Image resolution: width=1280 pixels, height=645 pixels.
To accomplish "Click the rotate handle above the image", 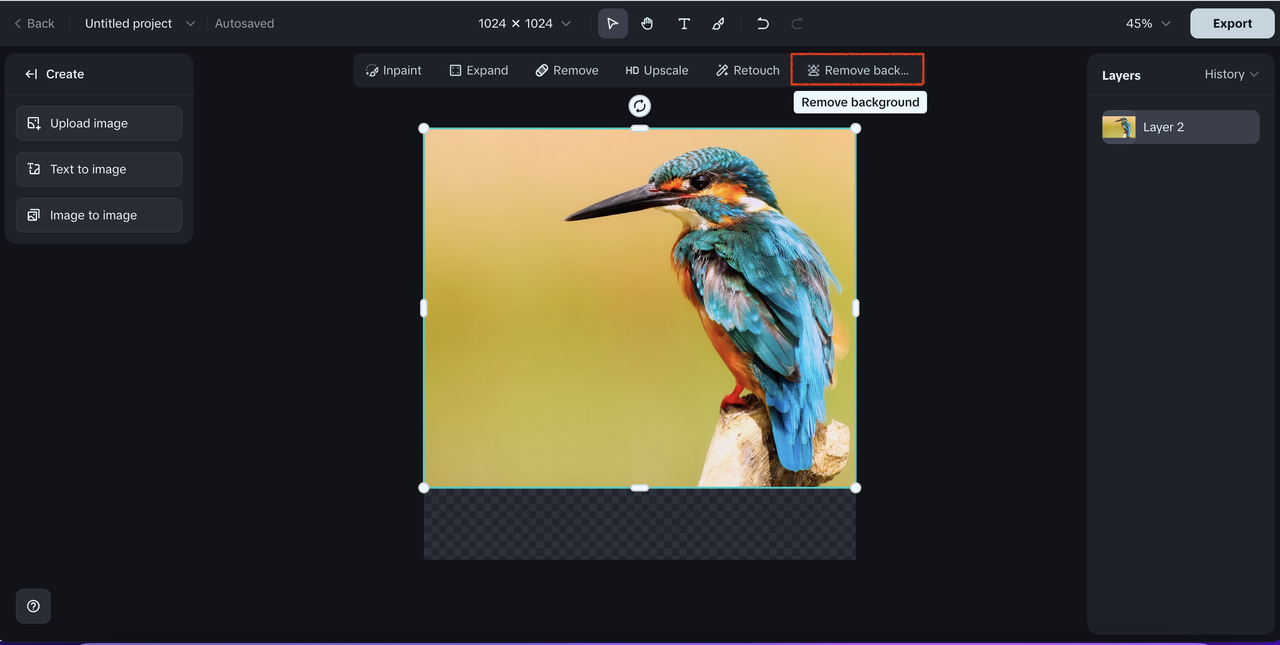I will (x=640, y=105).
